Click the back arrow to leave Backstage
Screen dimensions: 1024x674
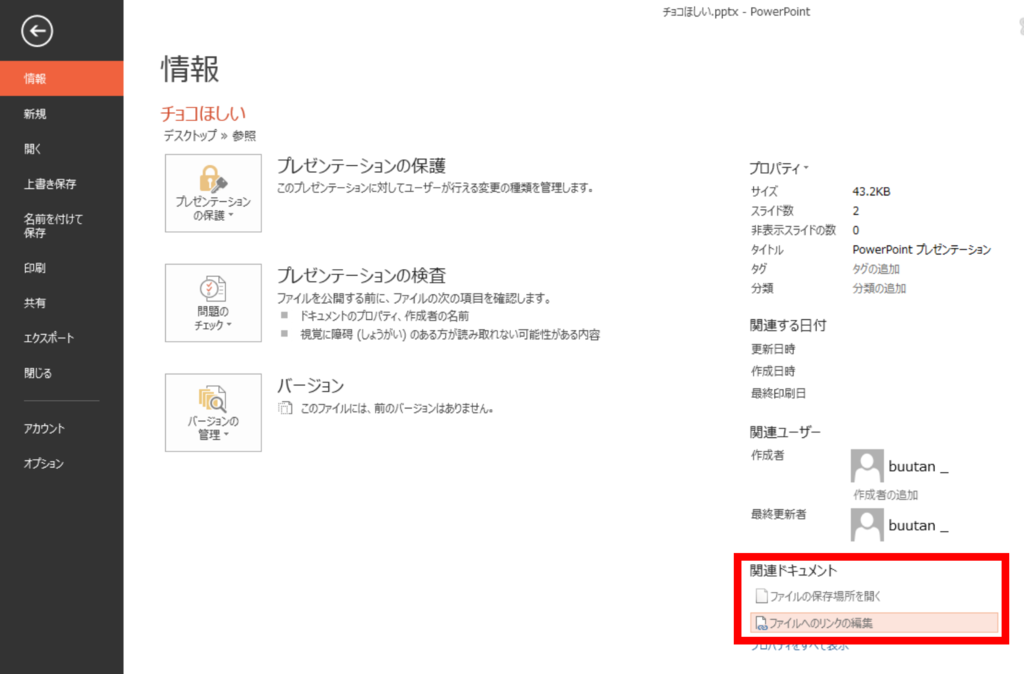pos(37,31)
